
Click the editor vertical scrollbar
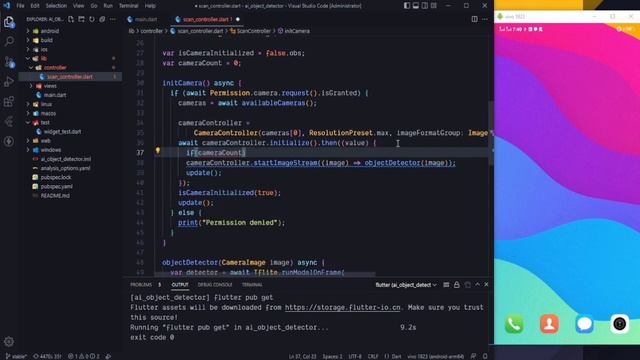(491, 133)
